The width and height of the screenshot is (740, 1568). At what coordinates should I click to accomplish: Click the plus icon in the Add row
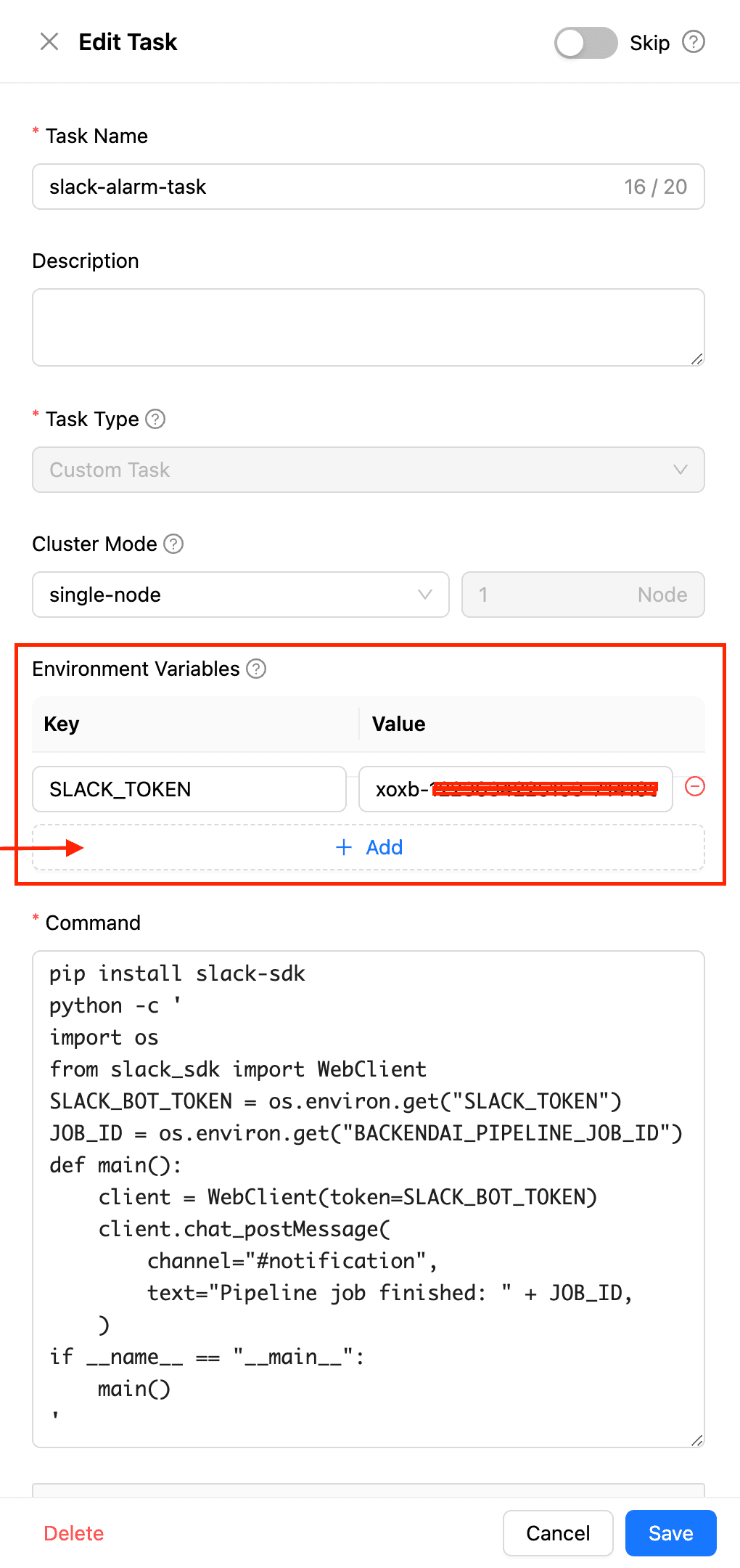click(x=344, y=847)
